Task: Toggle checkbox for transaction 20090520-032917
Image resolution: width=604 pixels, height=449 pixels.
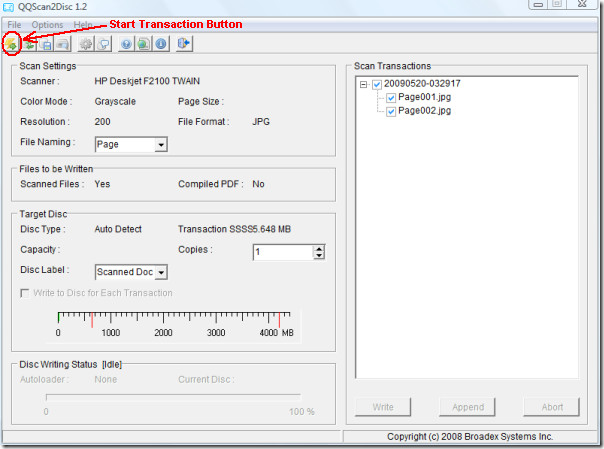Action: [377, 84]
